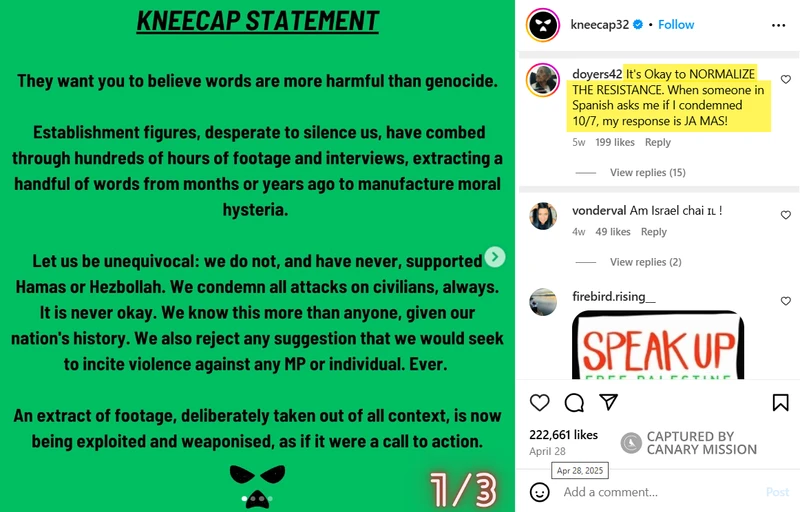
Task: Open emoji picker in comment box
Action: tap(540, 492)
